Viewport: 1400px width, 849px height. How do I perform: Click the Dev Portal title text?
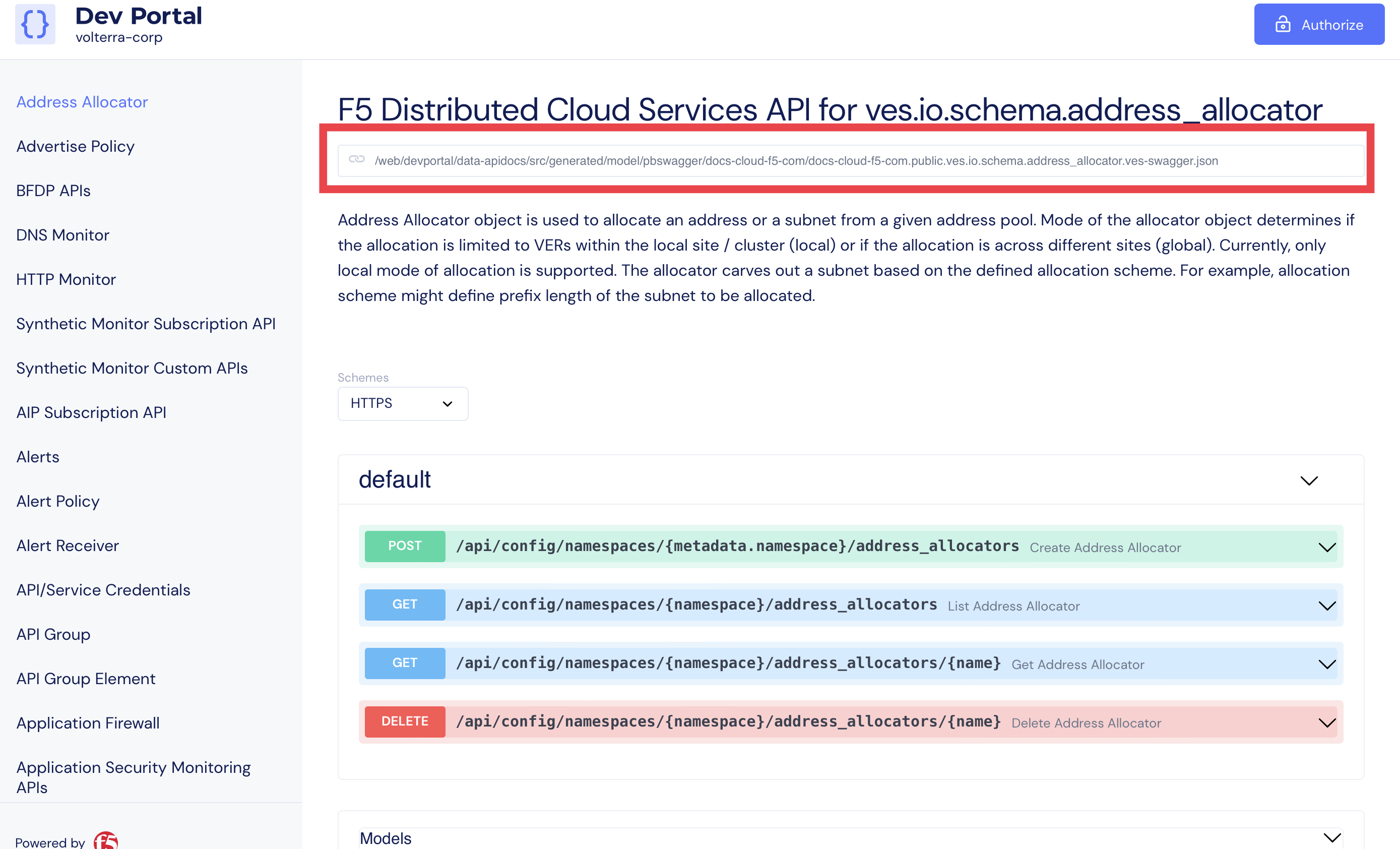click(139, 16)
